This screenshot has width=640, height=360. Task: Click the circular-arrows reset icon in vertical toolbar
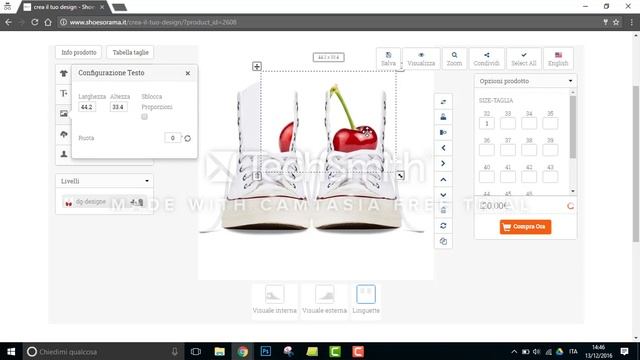(x=443, y=226)
